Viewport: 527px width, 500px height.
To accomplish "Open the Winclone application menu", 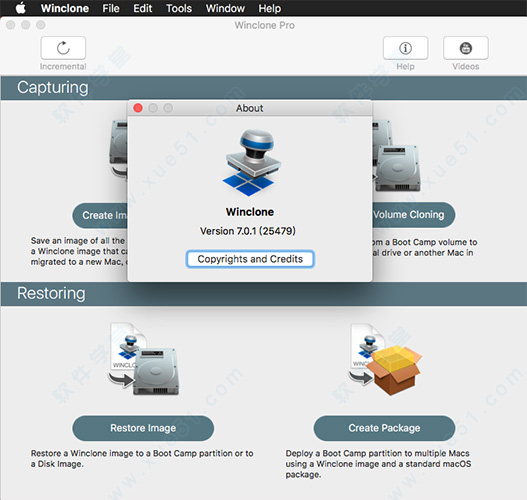I will [x=65, y=8].
